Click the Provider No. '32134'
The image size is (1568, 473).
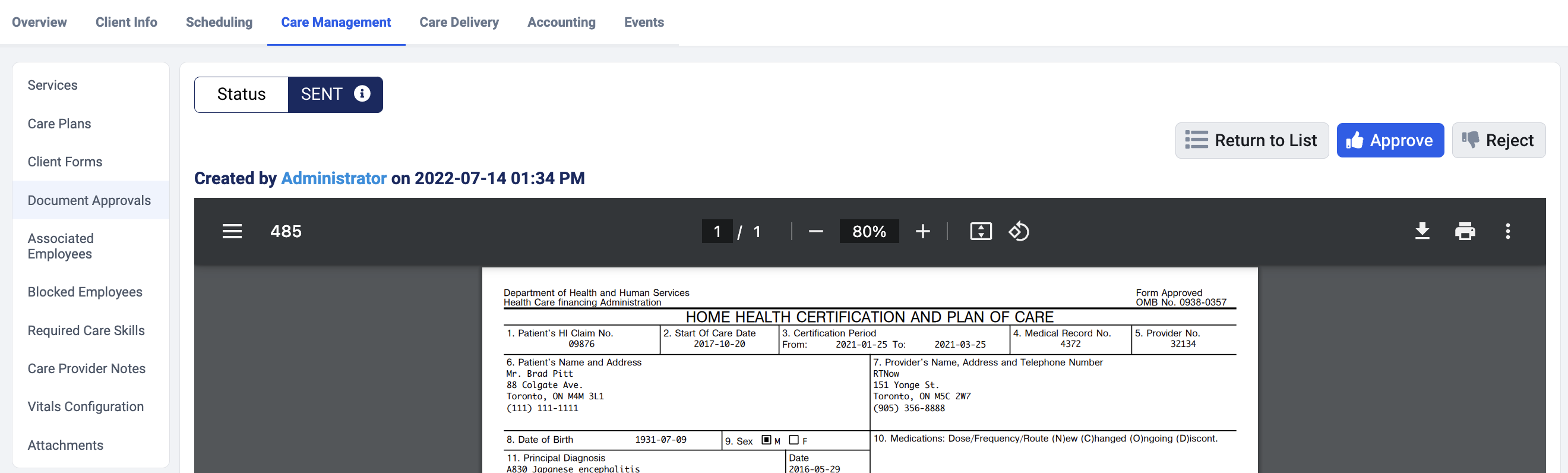[x=1183, y=344]
